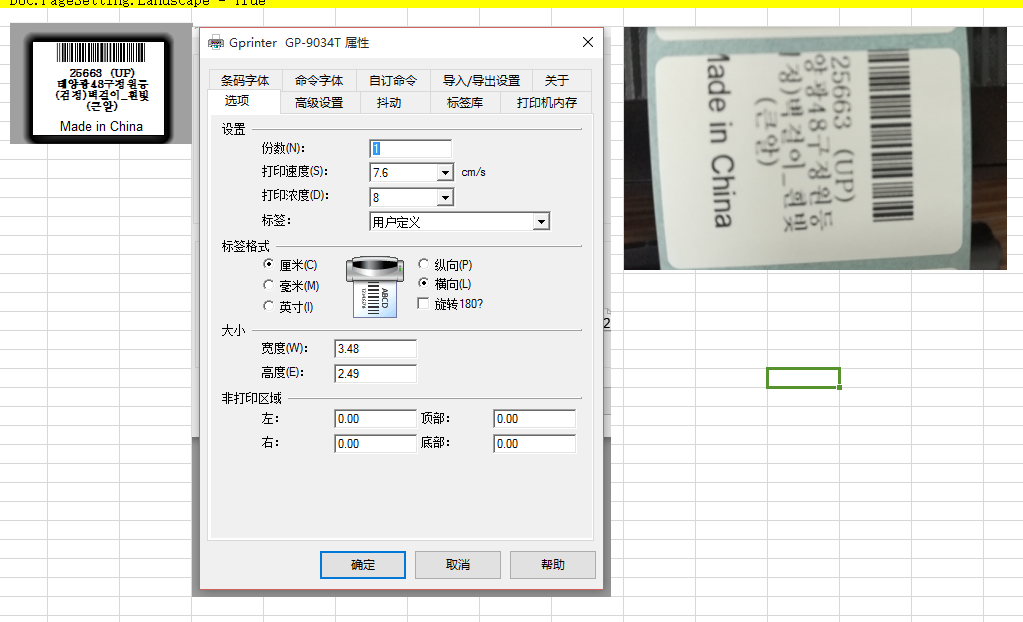Viewport: 1023px width, 622px height.
Task: Toggle the 旋转180 rotate checkbox
Action: (x=423, y=303)
